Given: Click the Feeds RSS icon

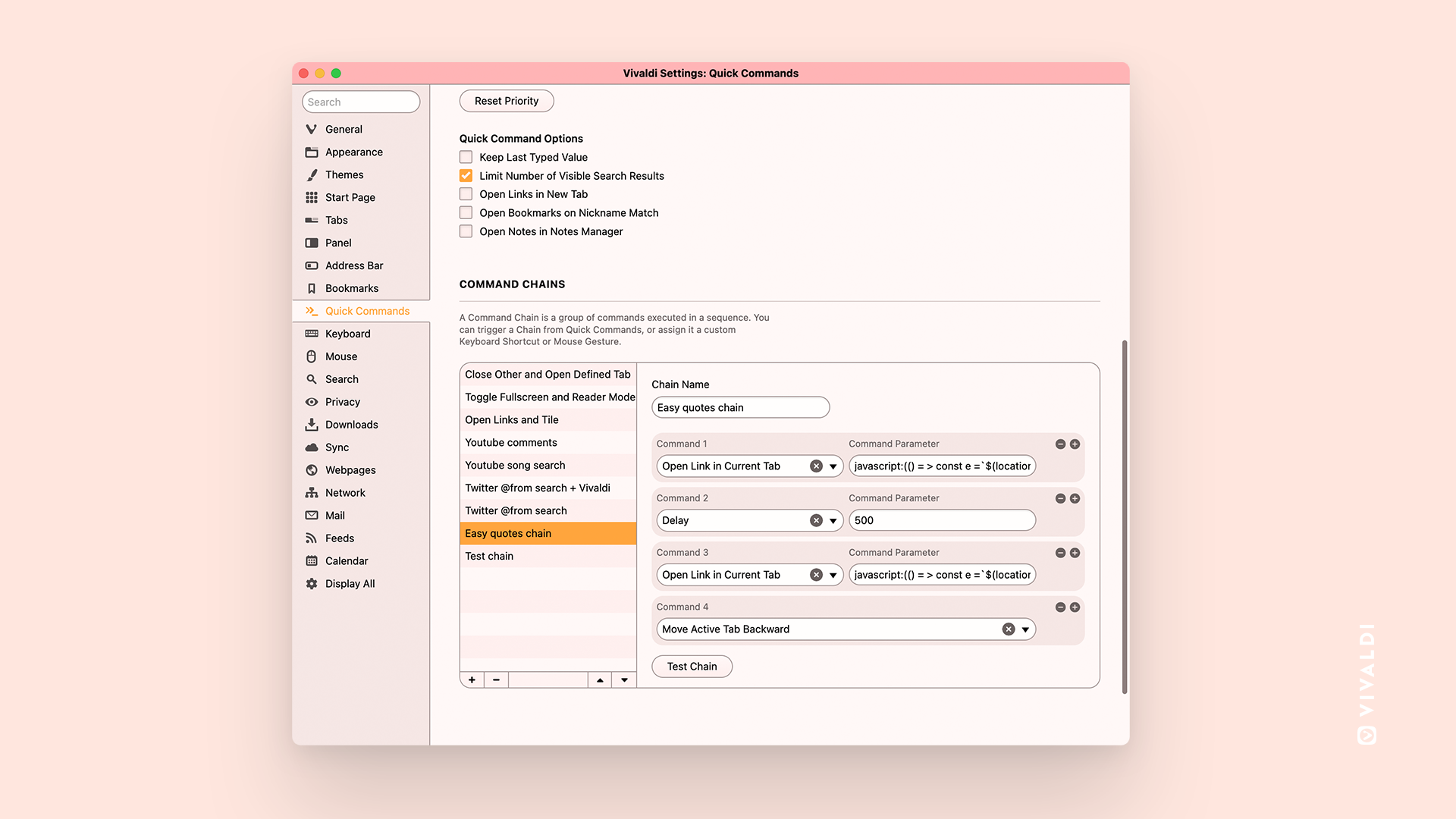Looking at the screenshot, I should (312, 538).
